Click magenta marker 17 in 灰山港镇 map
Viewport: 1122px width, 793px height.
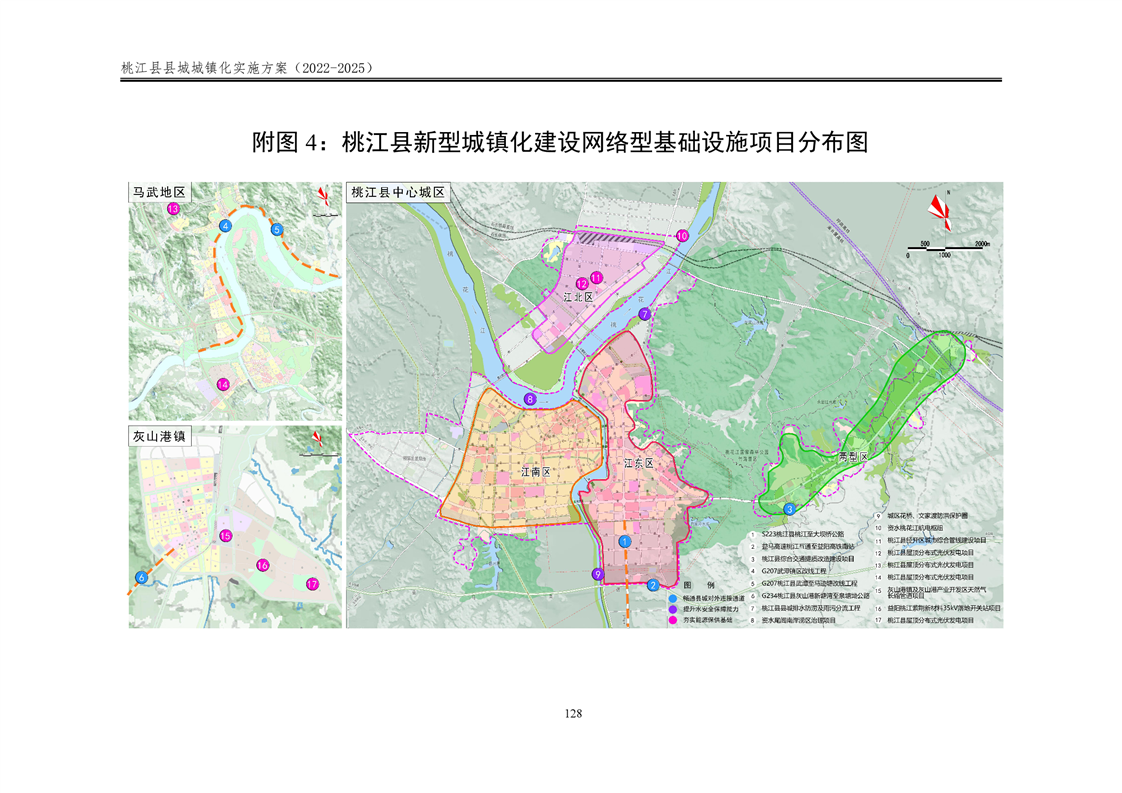(x=312, y=584)
